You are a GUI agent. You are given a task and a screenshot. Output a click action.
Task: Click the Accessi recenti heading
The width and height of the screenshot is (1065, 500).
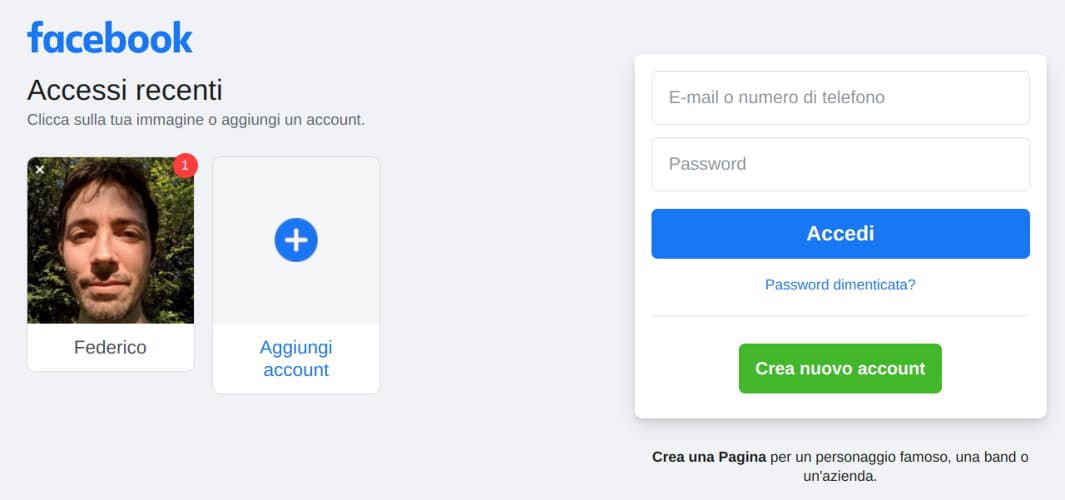tap(125, 90)
